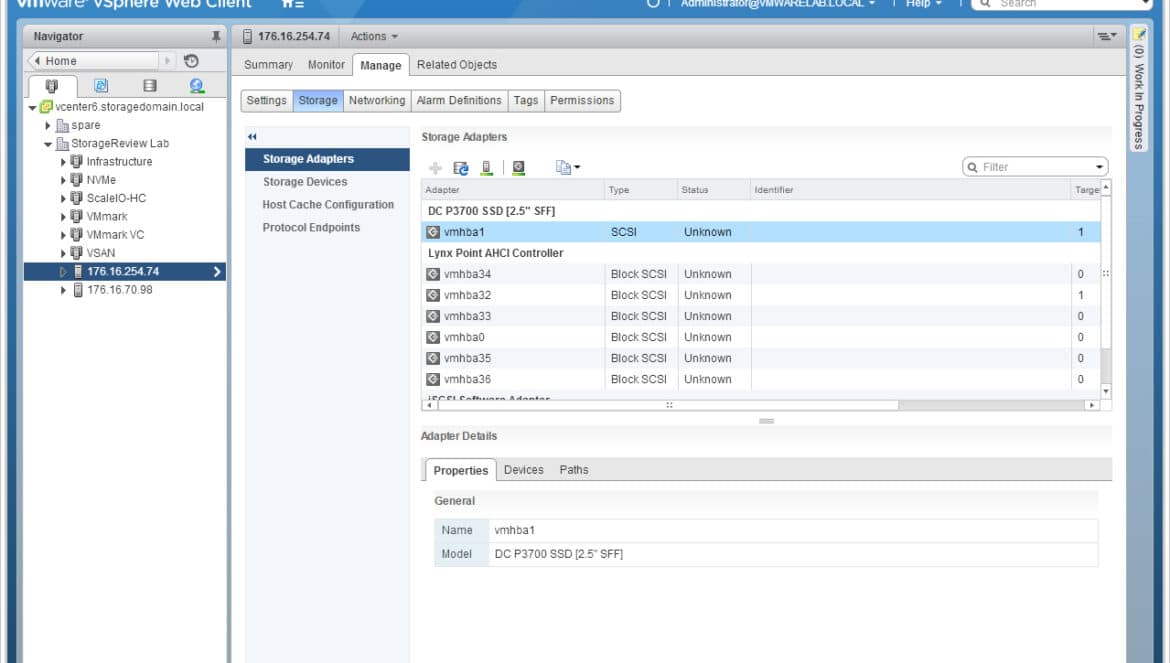Open the Hosts and Clusters inventory tab
1170x663 pixels.
51,86
